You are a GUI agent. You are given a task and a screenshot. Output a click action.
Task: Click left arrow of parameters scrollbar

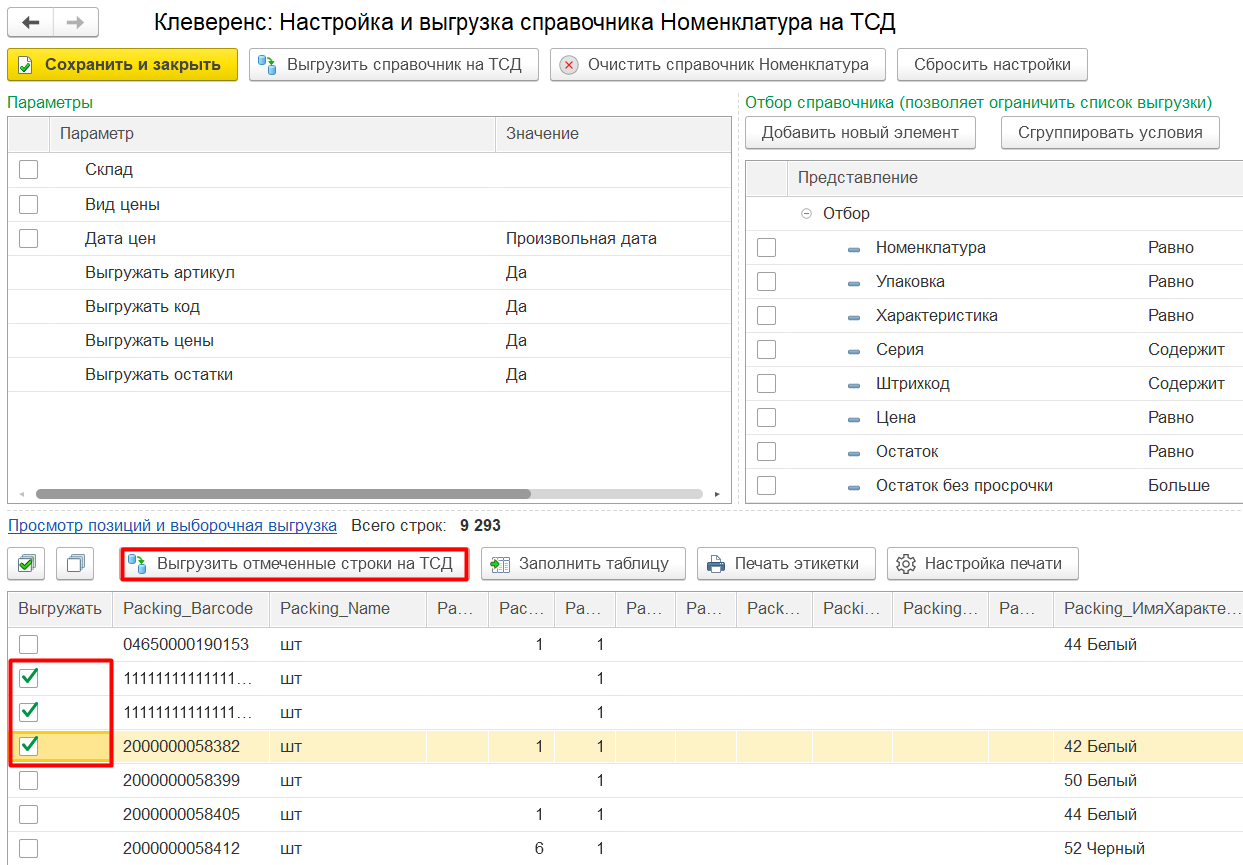click(x=22, y=494)
